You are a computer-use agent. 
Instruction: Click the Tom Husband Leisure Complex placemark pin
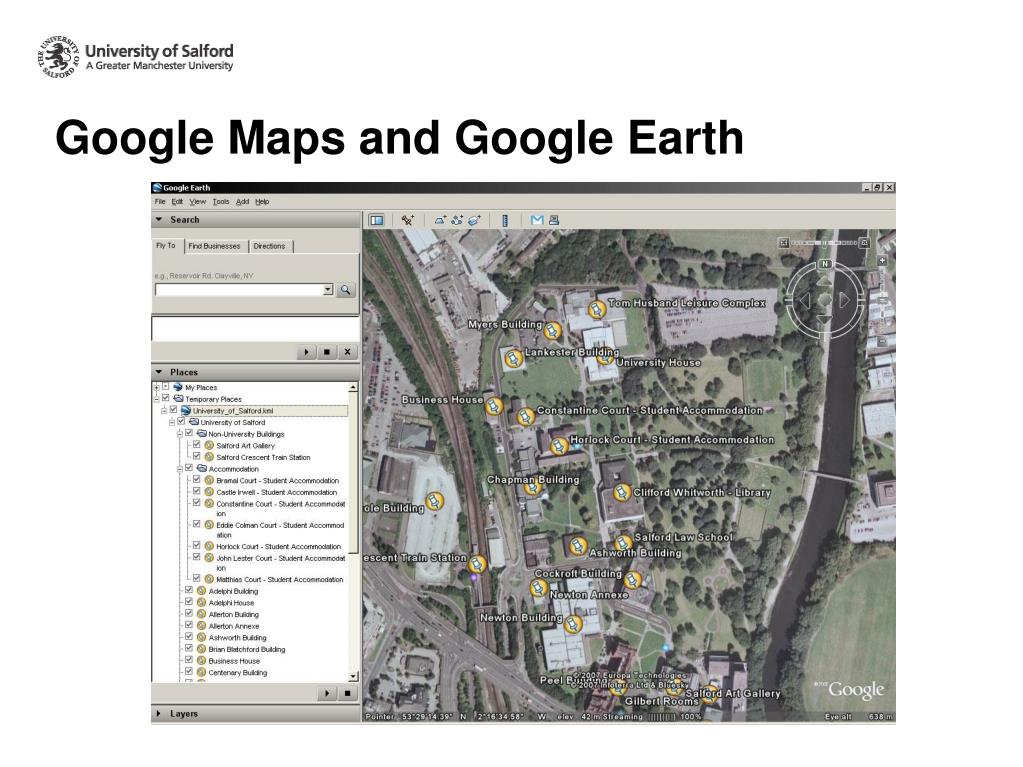pos(596,309)
